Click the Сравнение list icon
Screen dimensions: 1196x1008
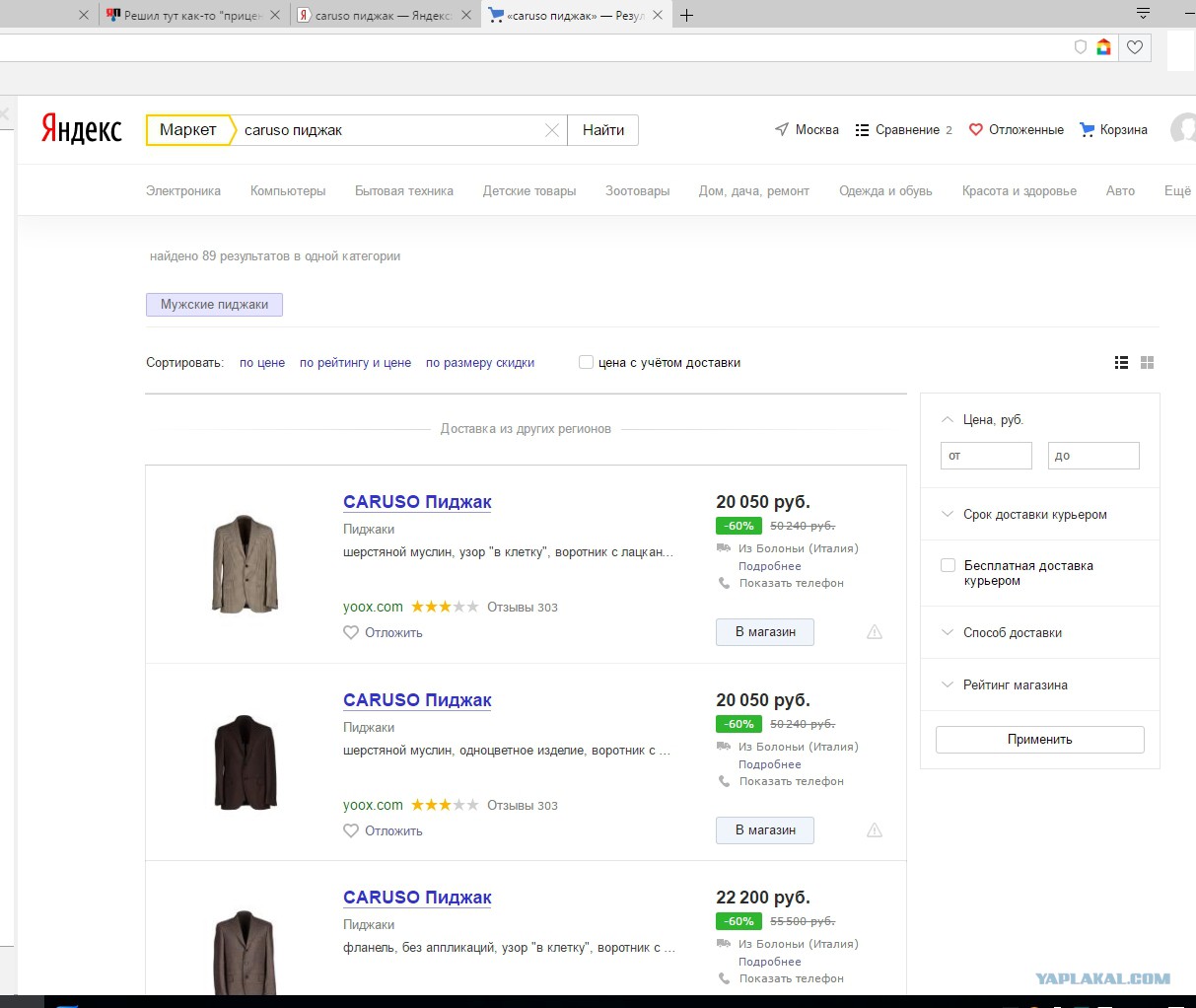point(863,130)
